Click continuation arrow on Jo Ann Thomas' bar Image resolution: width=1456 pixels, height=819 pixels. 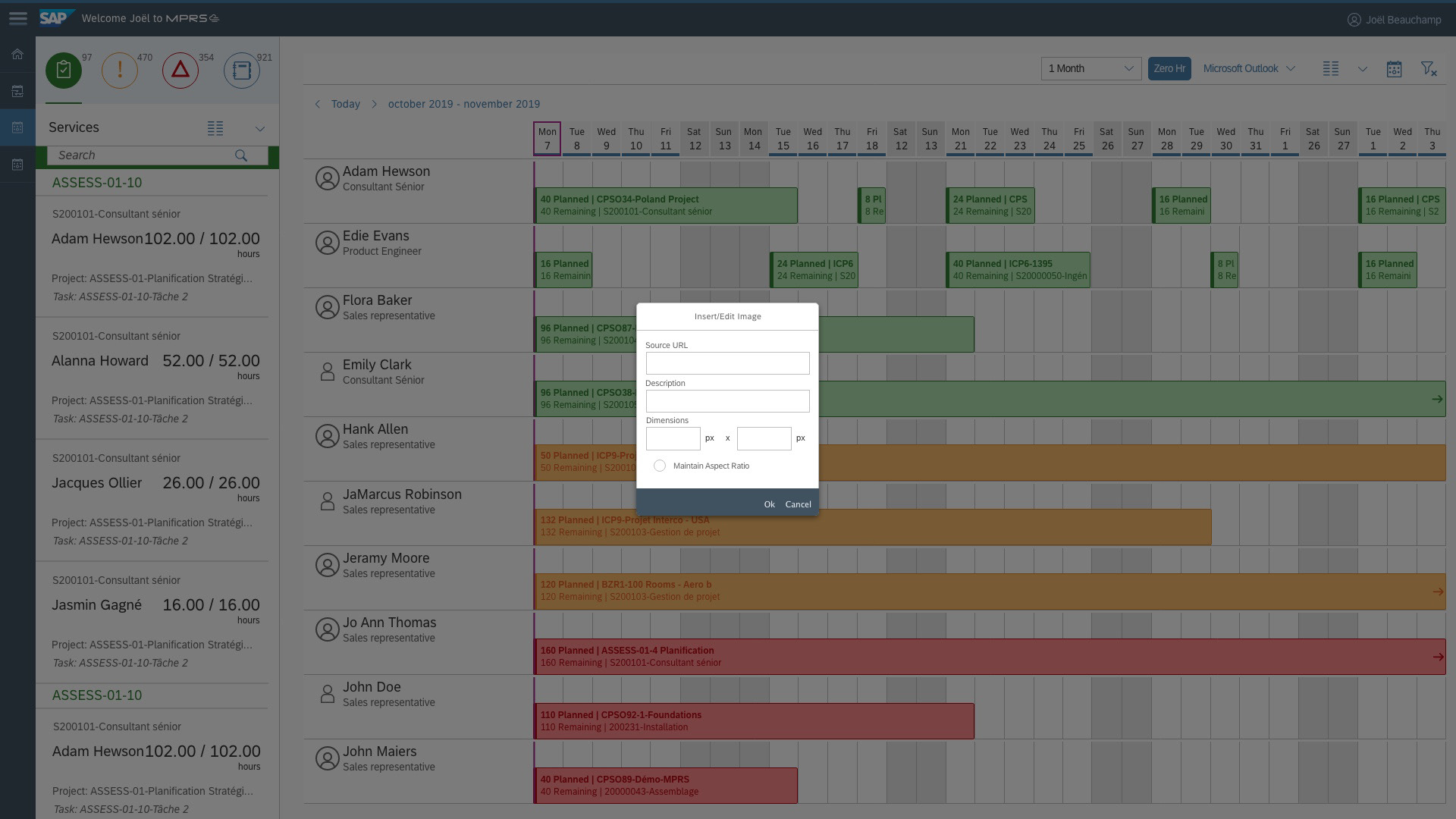point(1437,657)
